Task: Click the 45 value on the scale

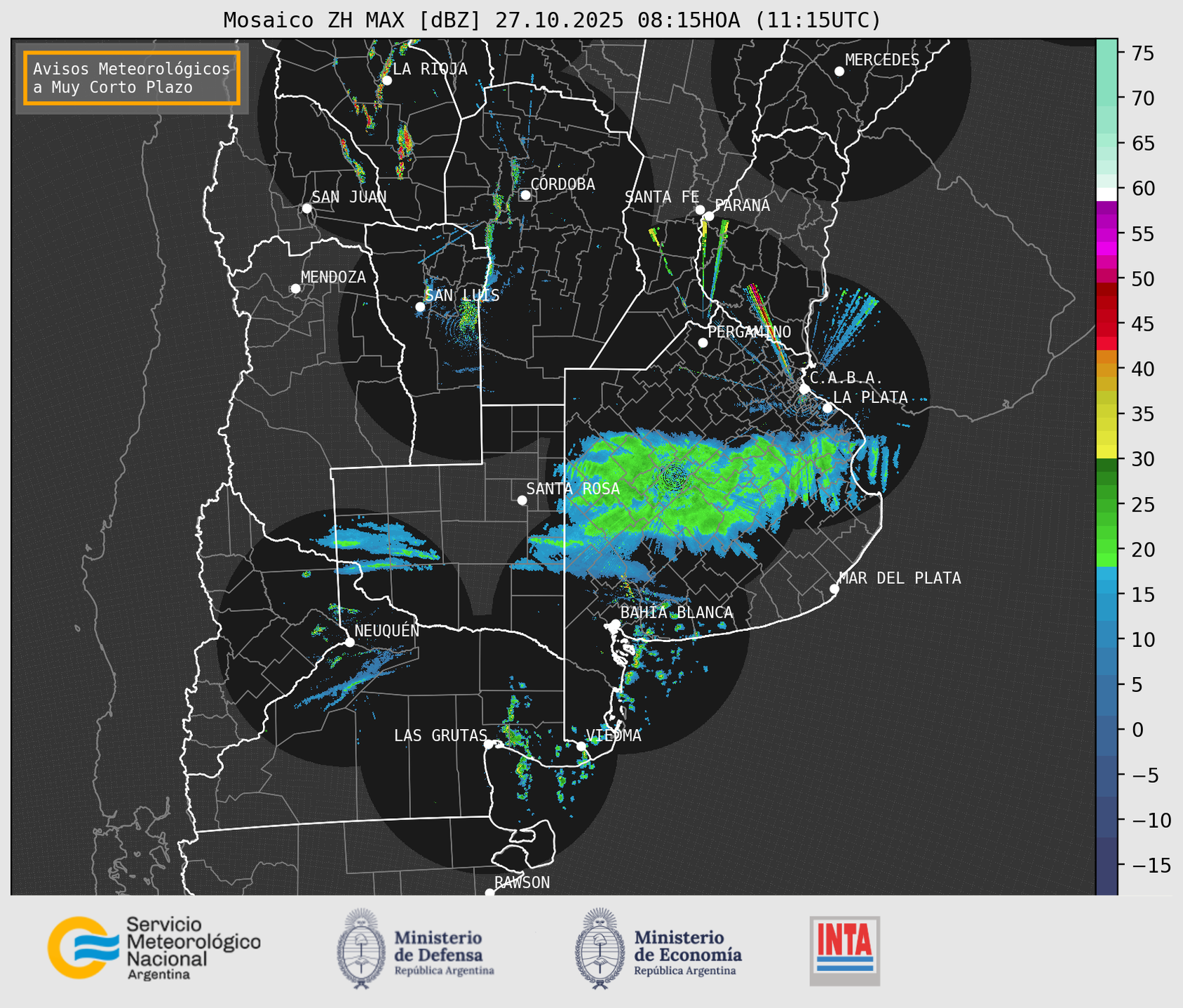Action: 1142,324
